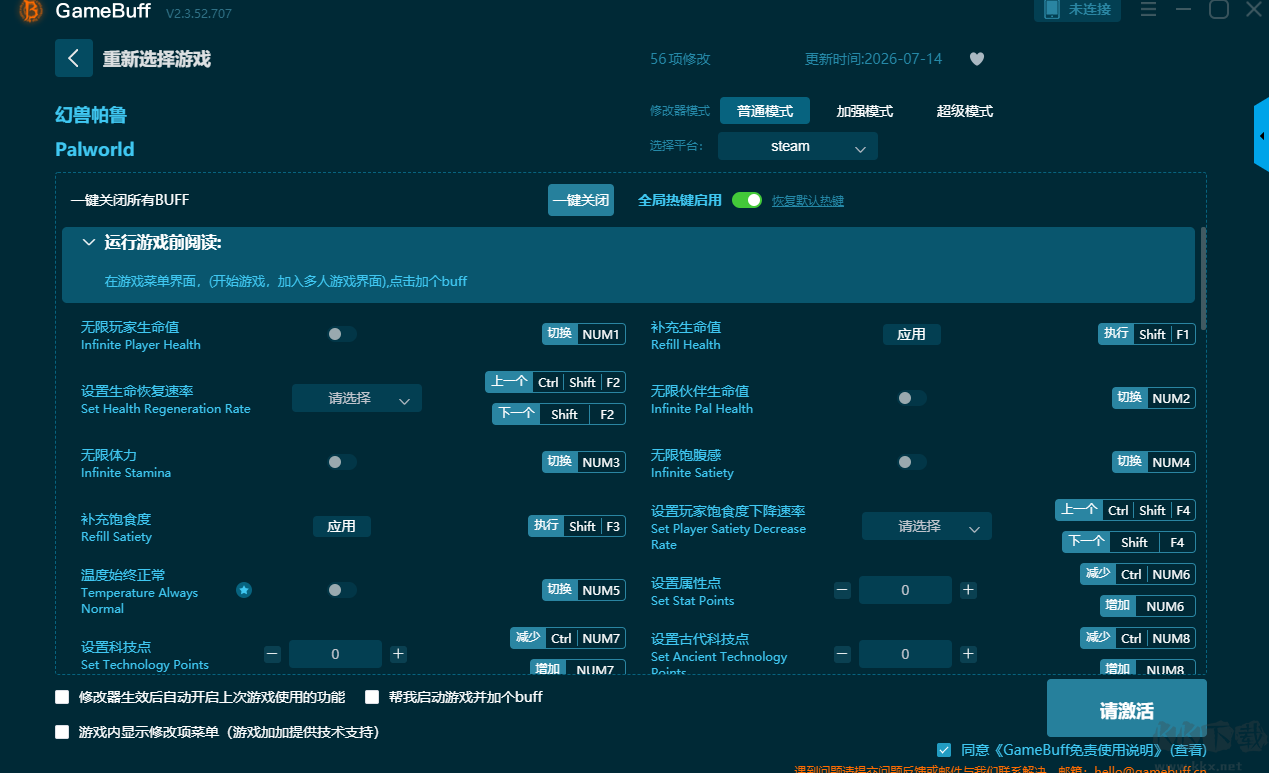This screenshot has height=773, width=1269.
Task: Click the phone connection status icon
Action: (x=1051, y=9)
